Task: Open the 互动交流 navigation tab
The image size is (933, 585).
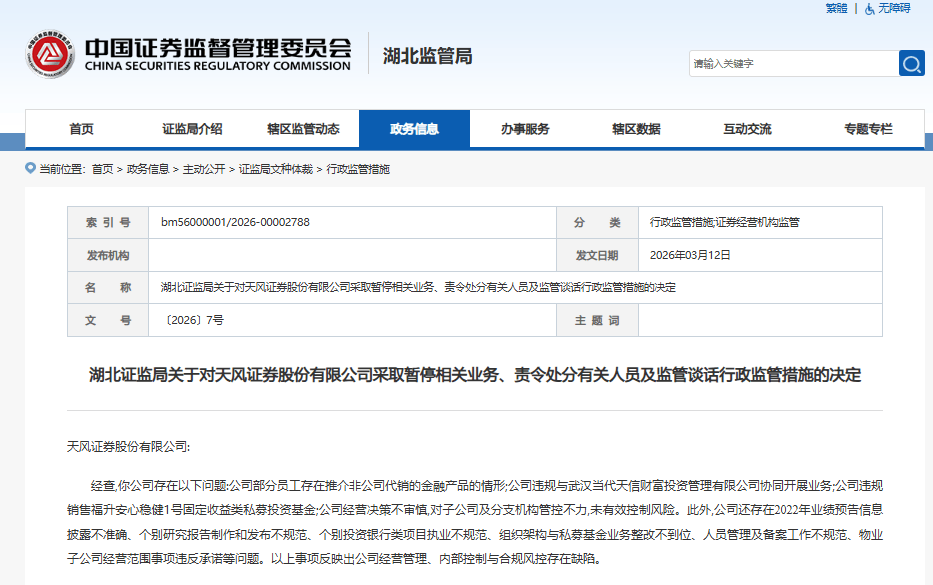Action: coord(747,129)
